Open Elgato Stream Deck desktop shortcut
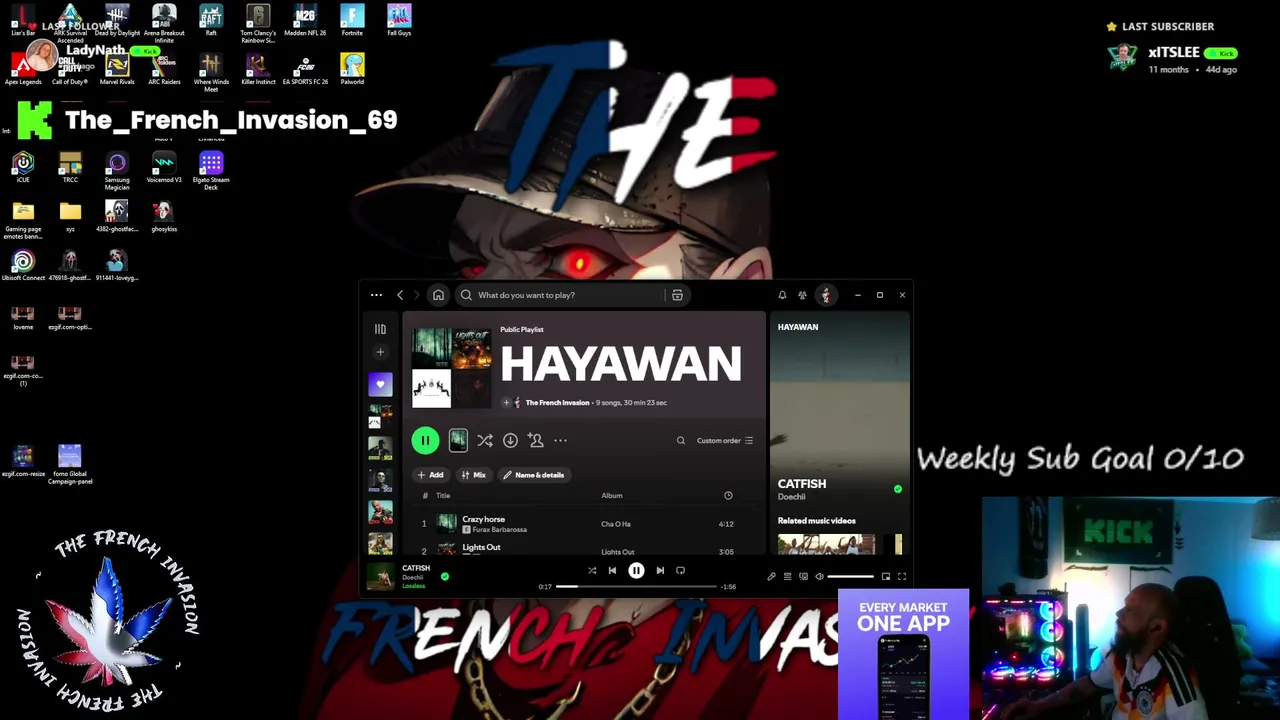This screenshot has width=1280, height=720. (211, 170)
